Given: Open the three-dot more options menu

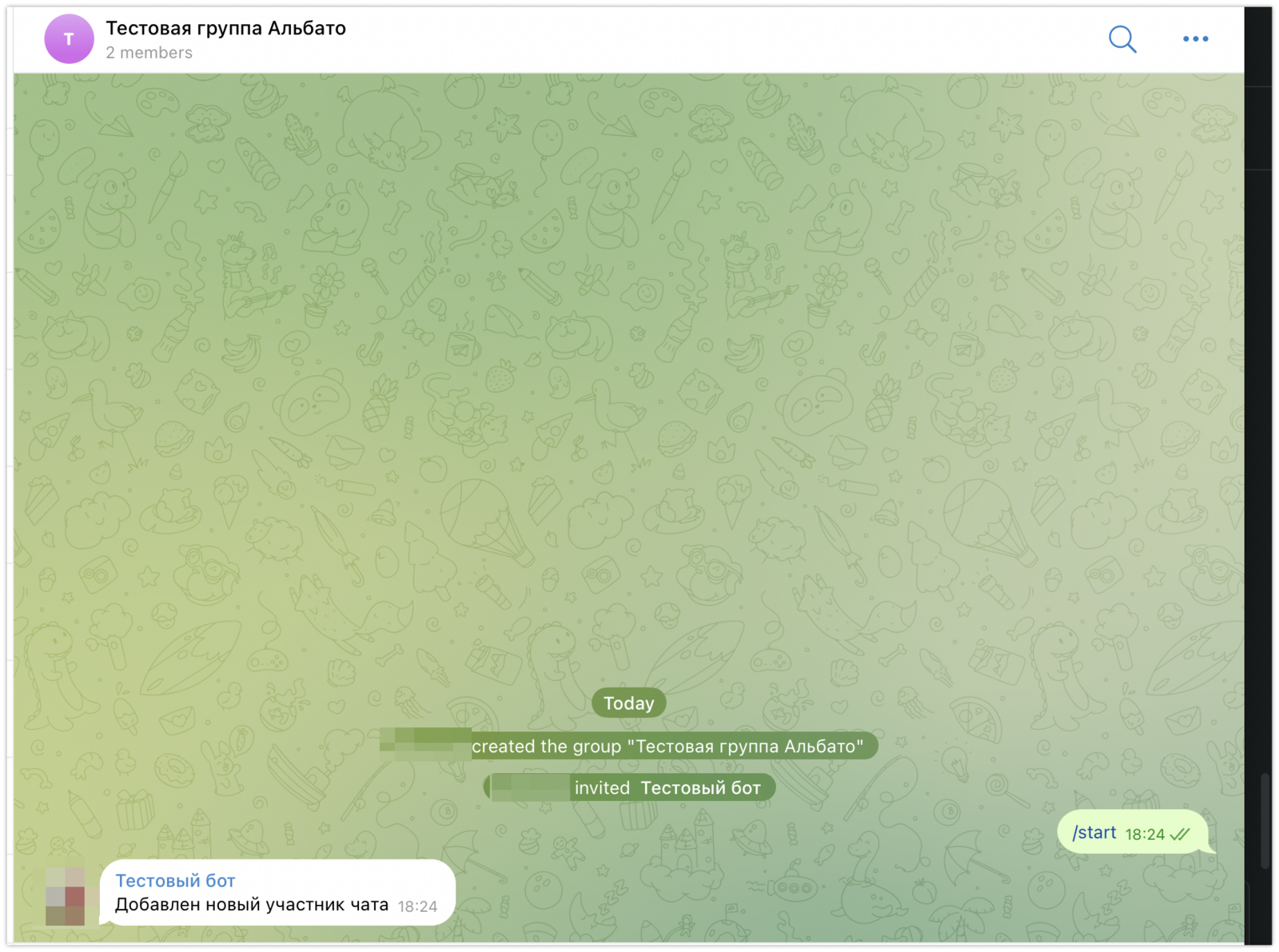Looking at the screenshot, I should (x=1195, y=38).
